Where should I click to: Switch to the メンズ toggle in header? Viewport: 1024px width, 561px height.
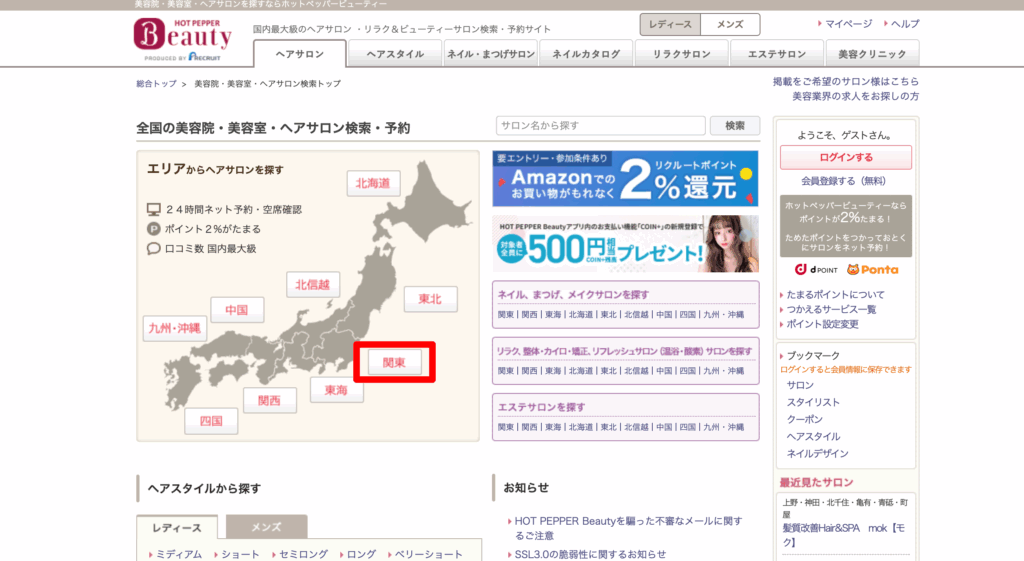point(729,24)
